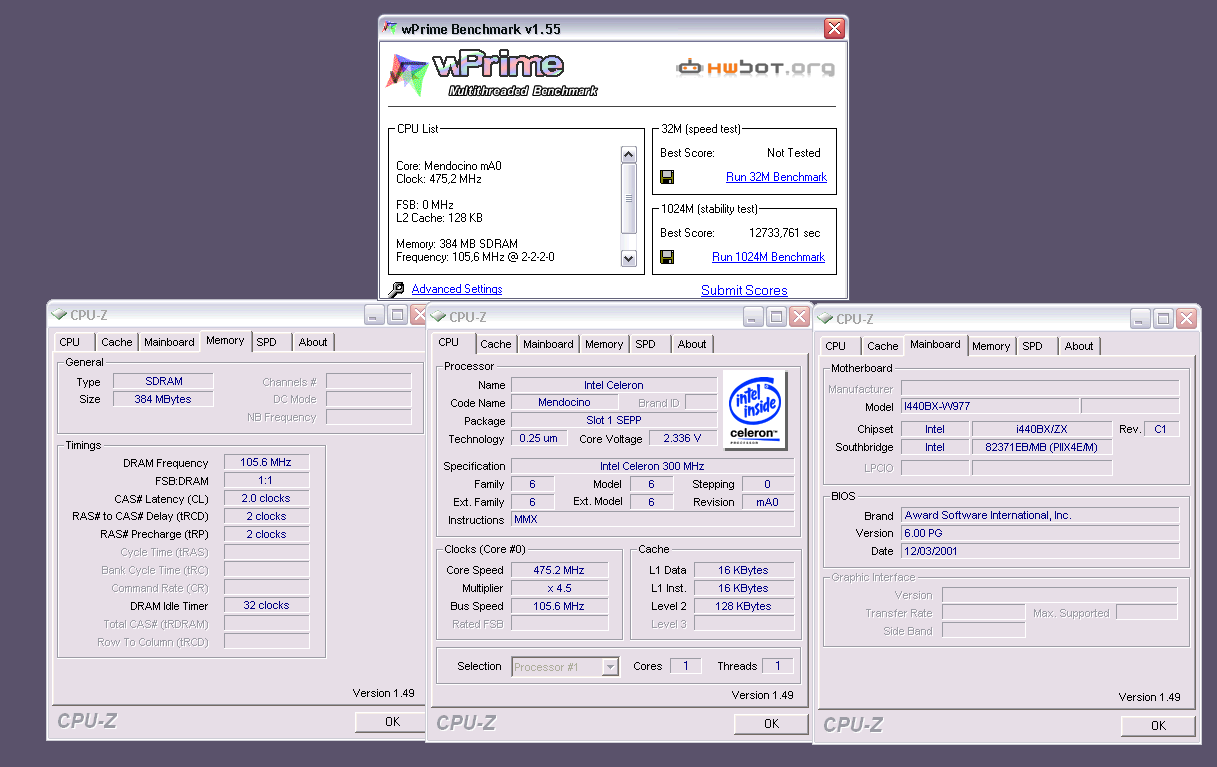Click the CPU-Z title icon in Mainboard window

point(825,319)
